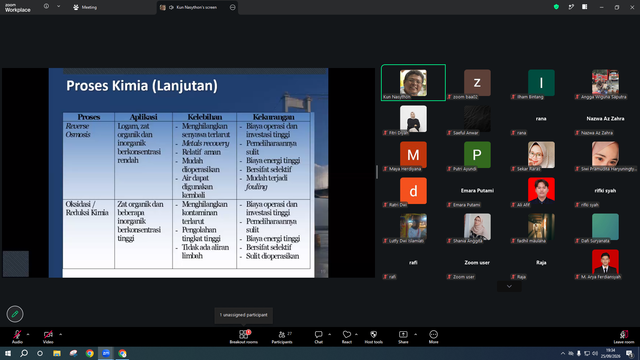This screenshot has width=640, height=360.
Task: Unmute microphone with the Audio button
Action: [x=17, y=337]
